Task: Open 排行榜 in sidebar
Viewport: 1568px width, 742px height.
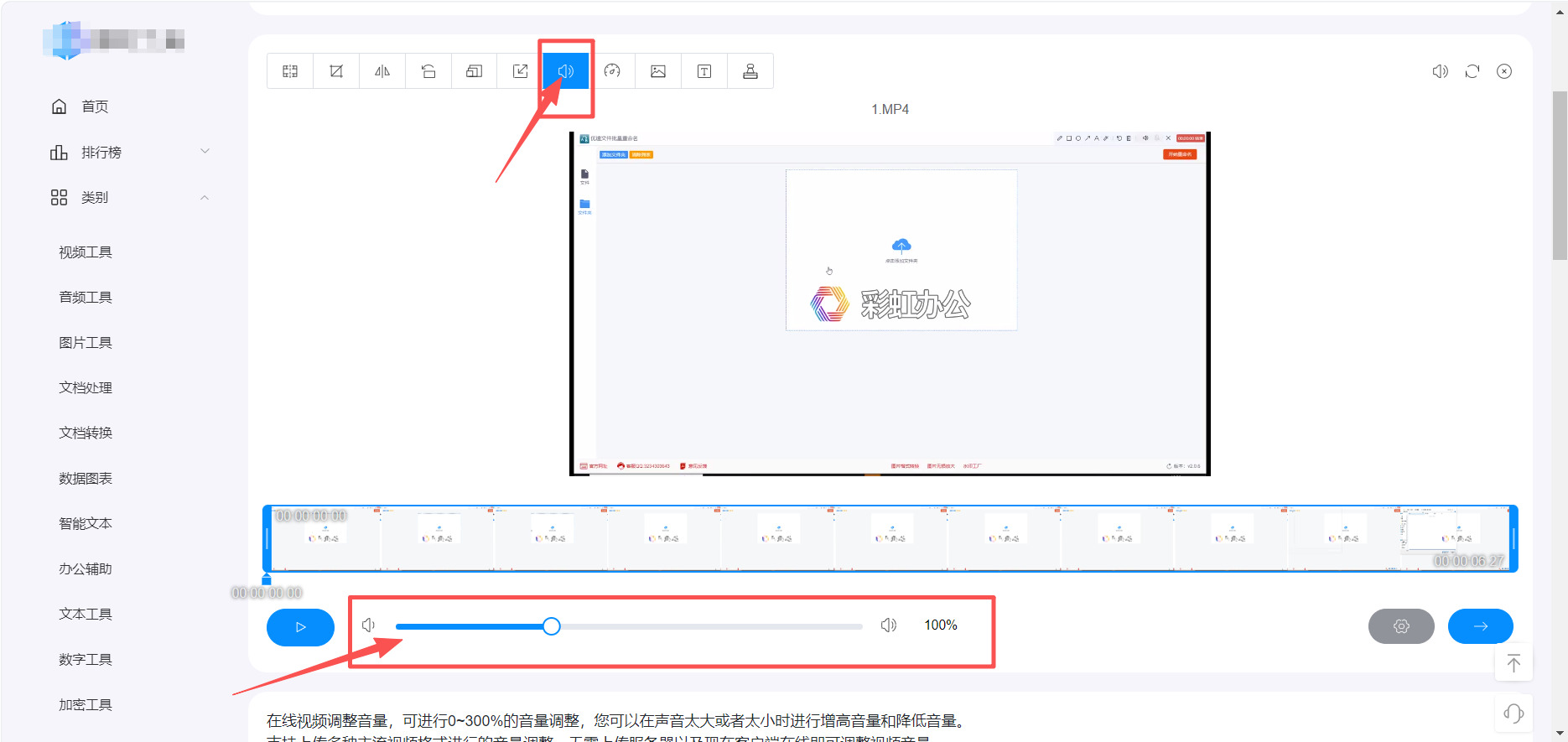Action: point(101,153)
